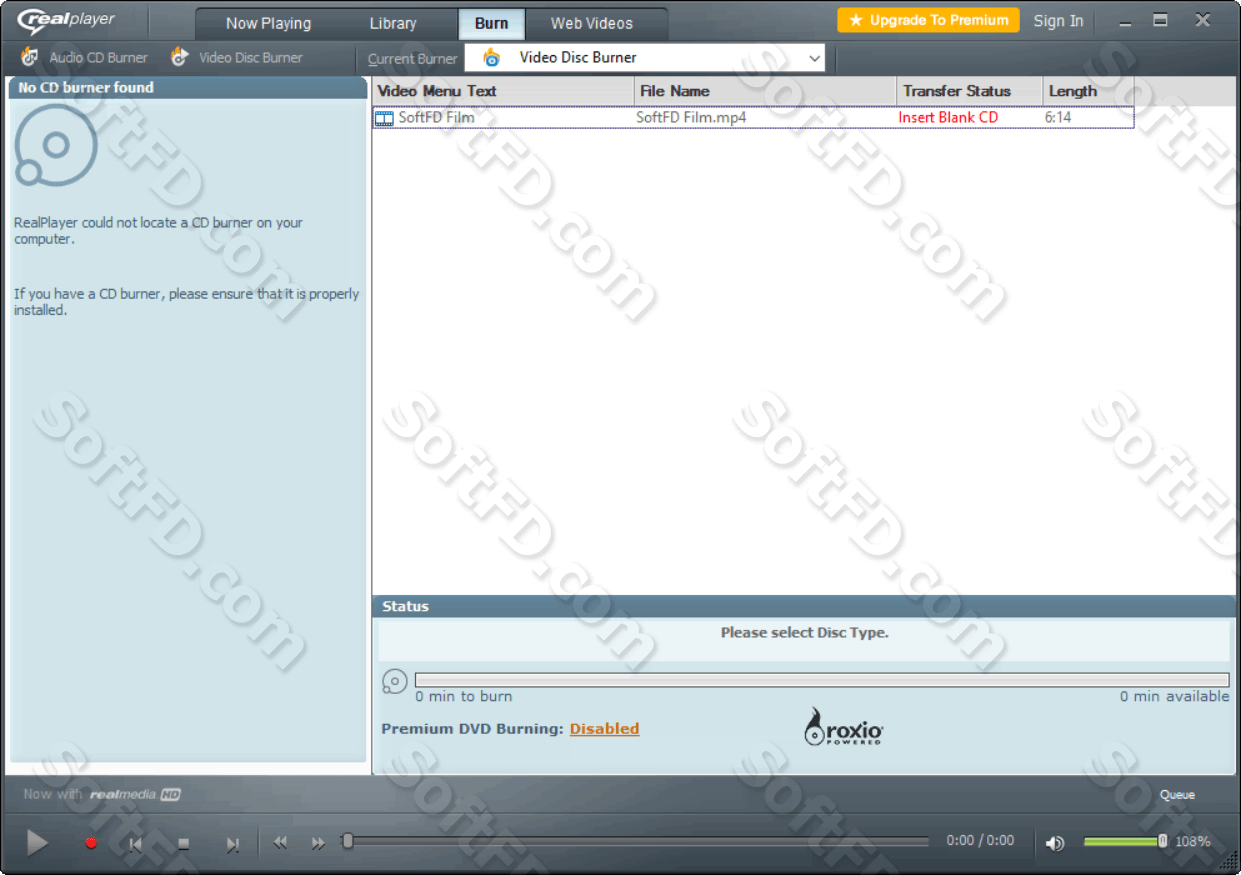Skip to the next track

[x=232, y=844]
